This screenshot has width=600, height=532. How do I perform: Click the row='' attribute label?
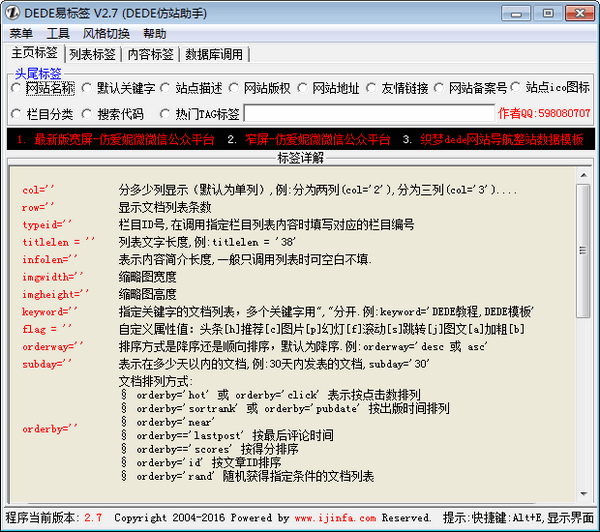tap(38, 207)
